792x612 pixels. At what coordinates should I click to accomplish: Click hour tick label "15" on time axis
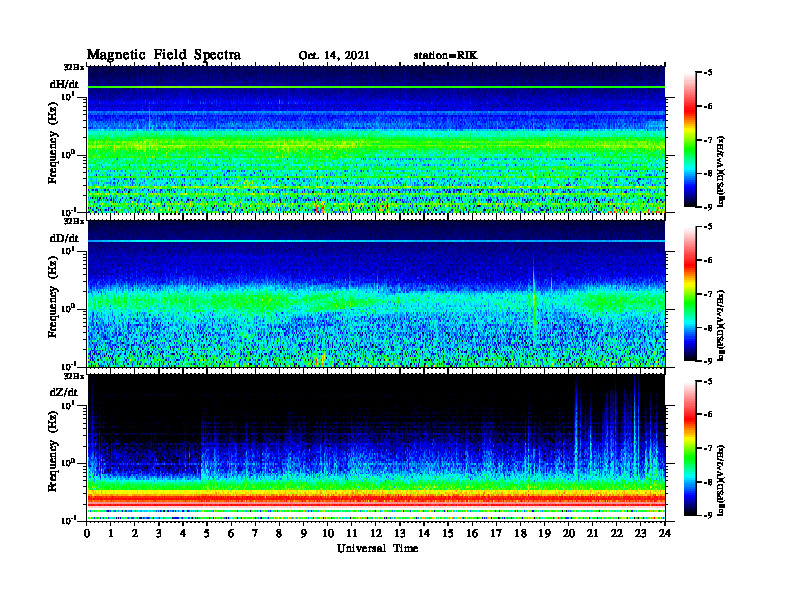448,533
